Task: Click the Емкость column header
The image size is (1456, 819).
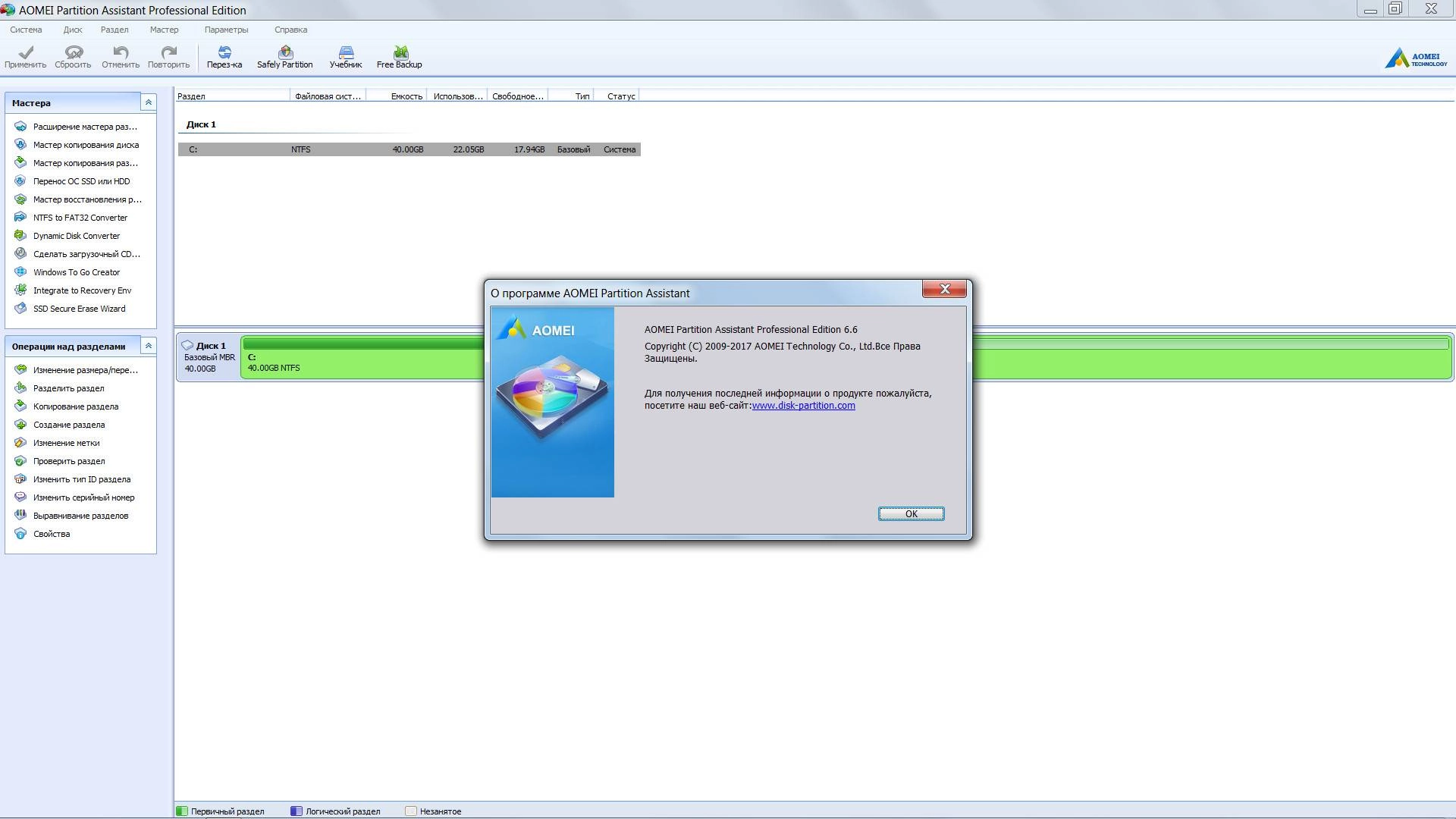Action: tap(397, 96)
